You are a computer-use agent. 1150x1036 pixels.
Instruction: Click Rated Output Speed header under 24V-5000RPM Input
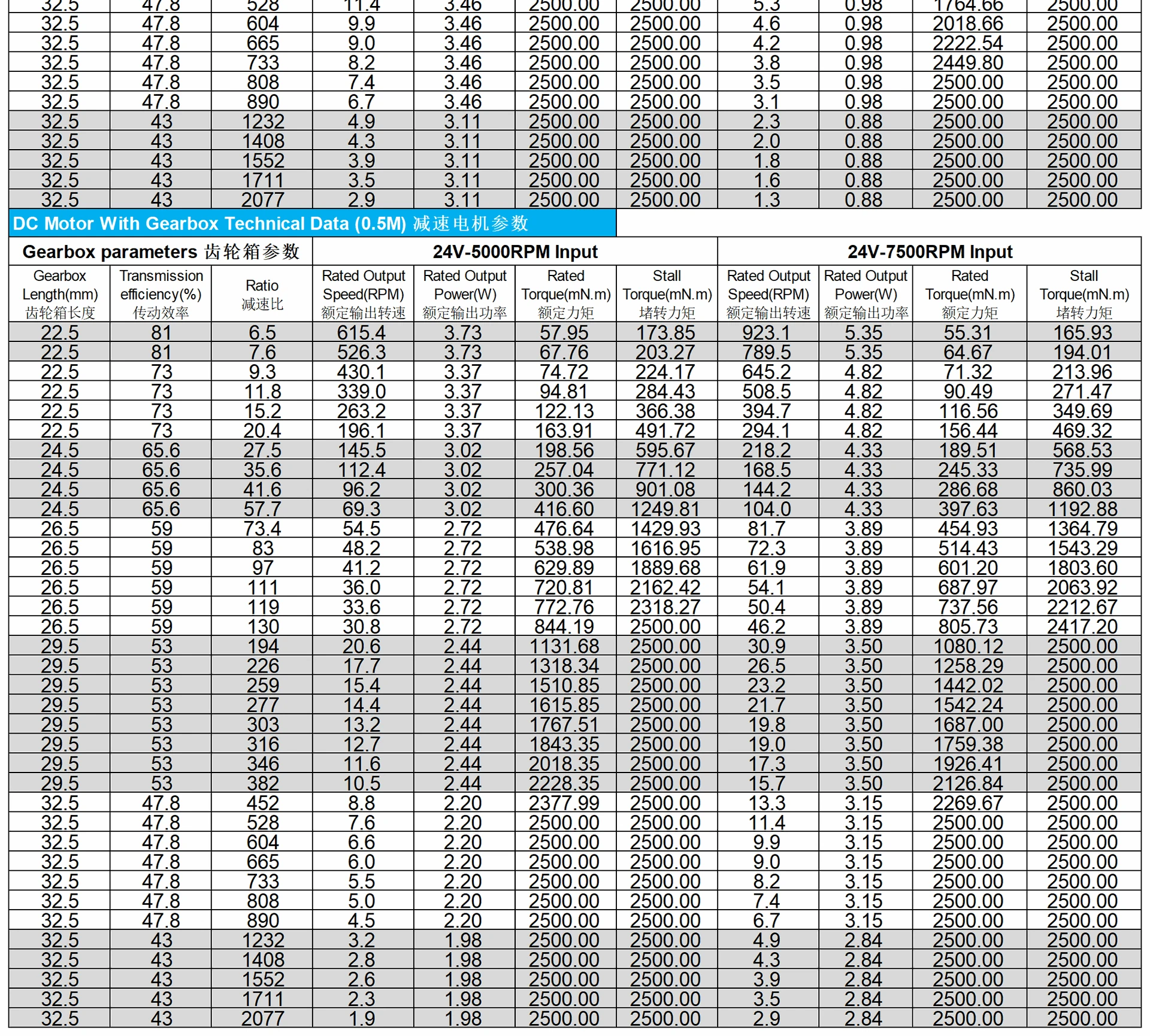click(x=364, y=294)
